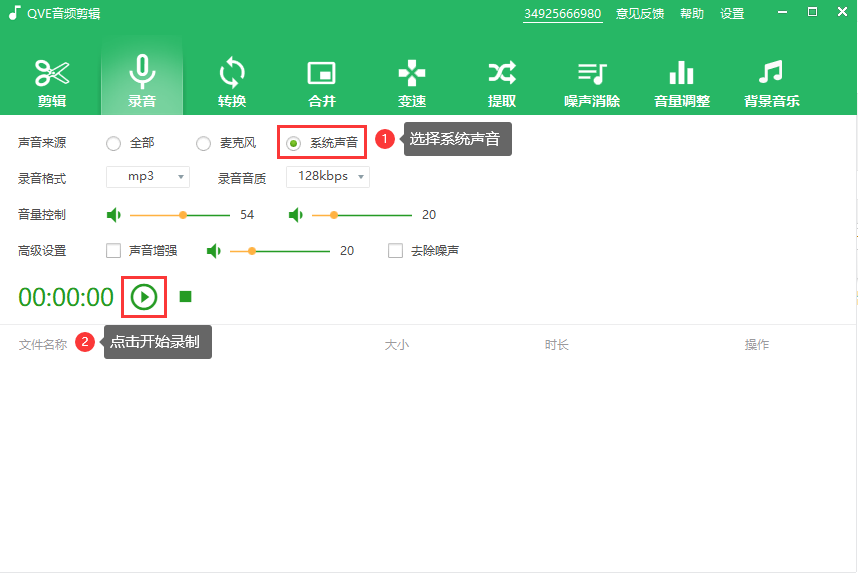Enable the 去除噪声 denoise checkbox
This screenshot has width=858, height=573.
395,251
